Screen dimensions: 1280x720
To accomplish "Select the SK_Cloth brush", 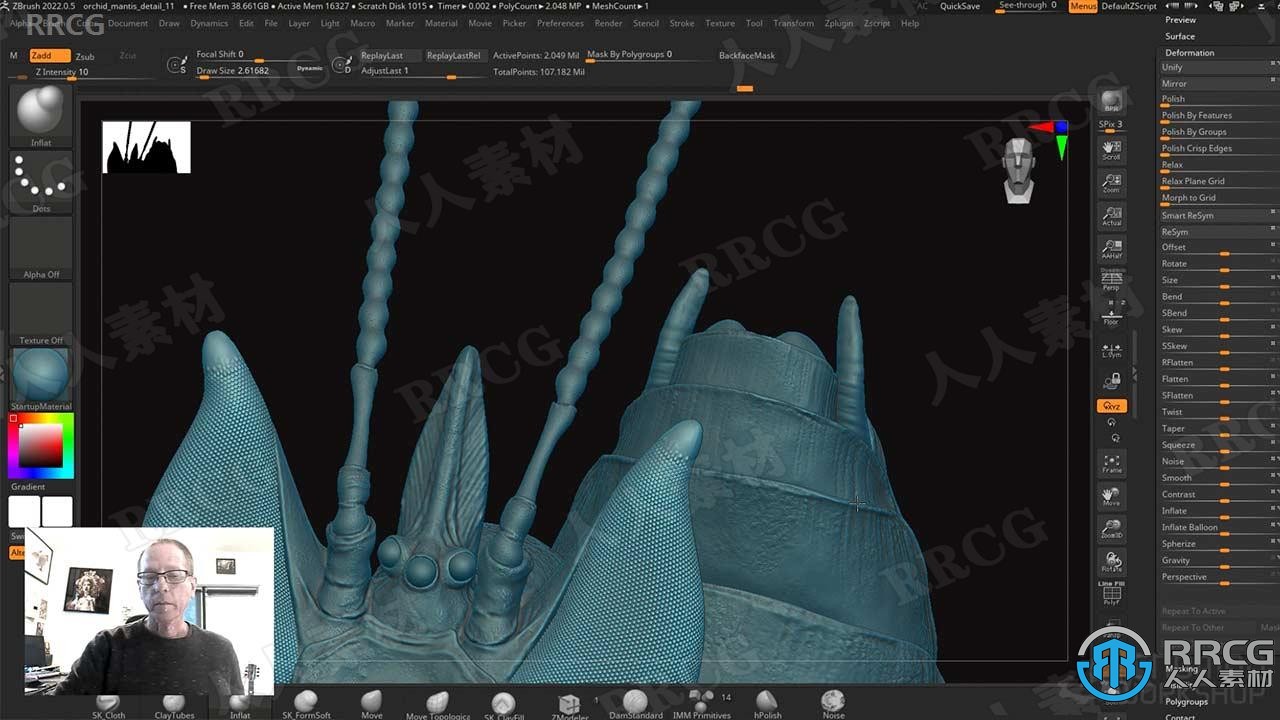I will coord(108,706).
